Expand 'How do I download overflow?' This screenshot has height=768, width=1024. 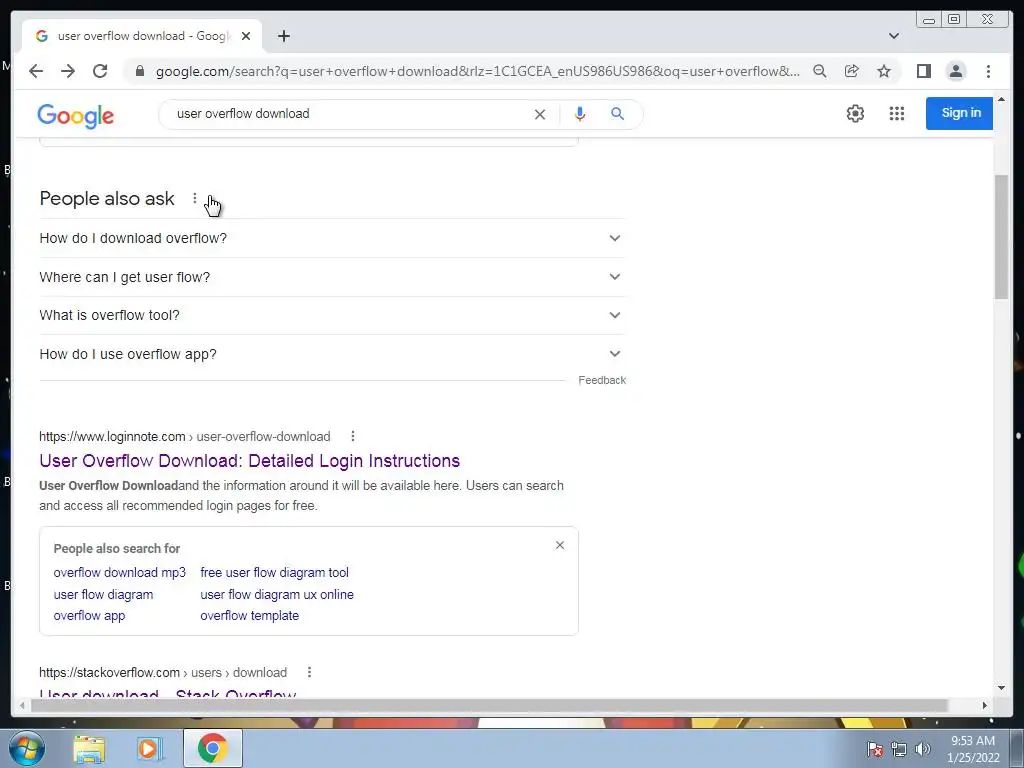pyautogui.click(x=332, y=238)
